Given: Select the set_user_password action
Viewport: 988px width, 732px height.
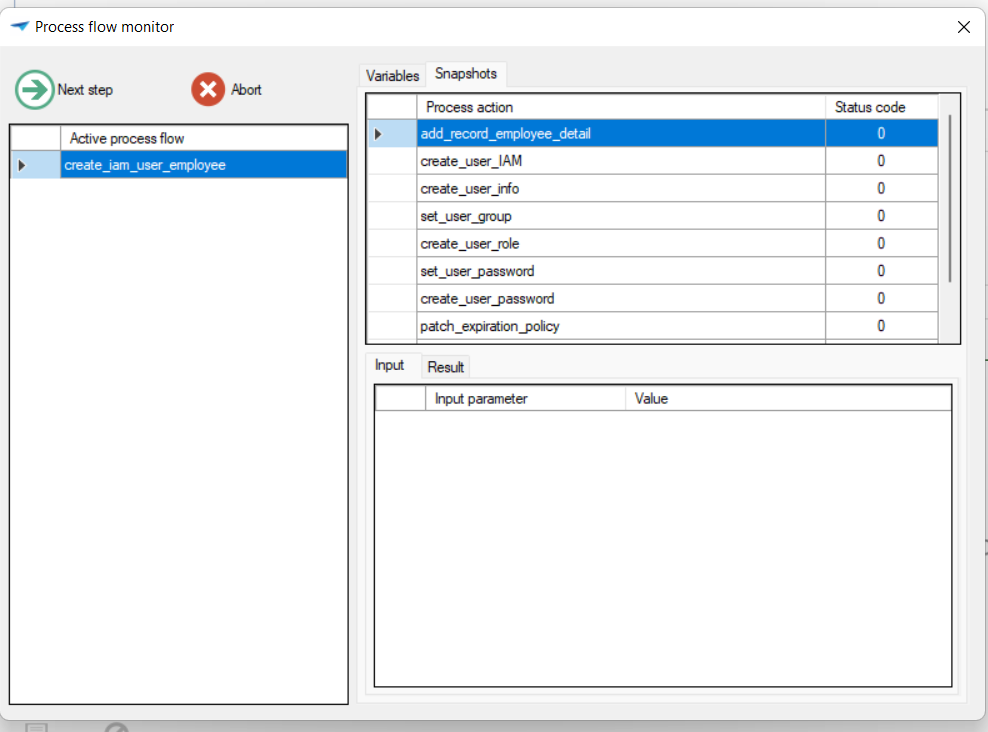Looking at the screenshot, I should click(621, 271).
